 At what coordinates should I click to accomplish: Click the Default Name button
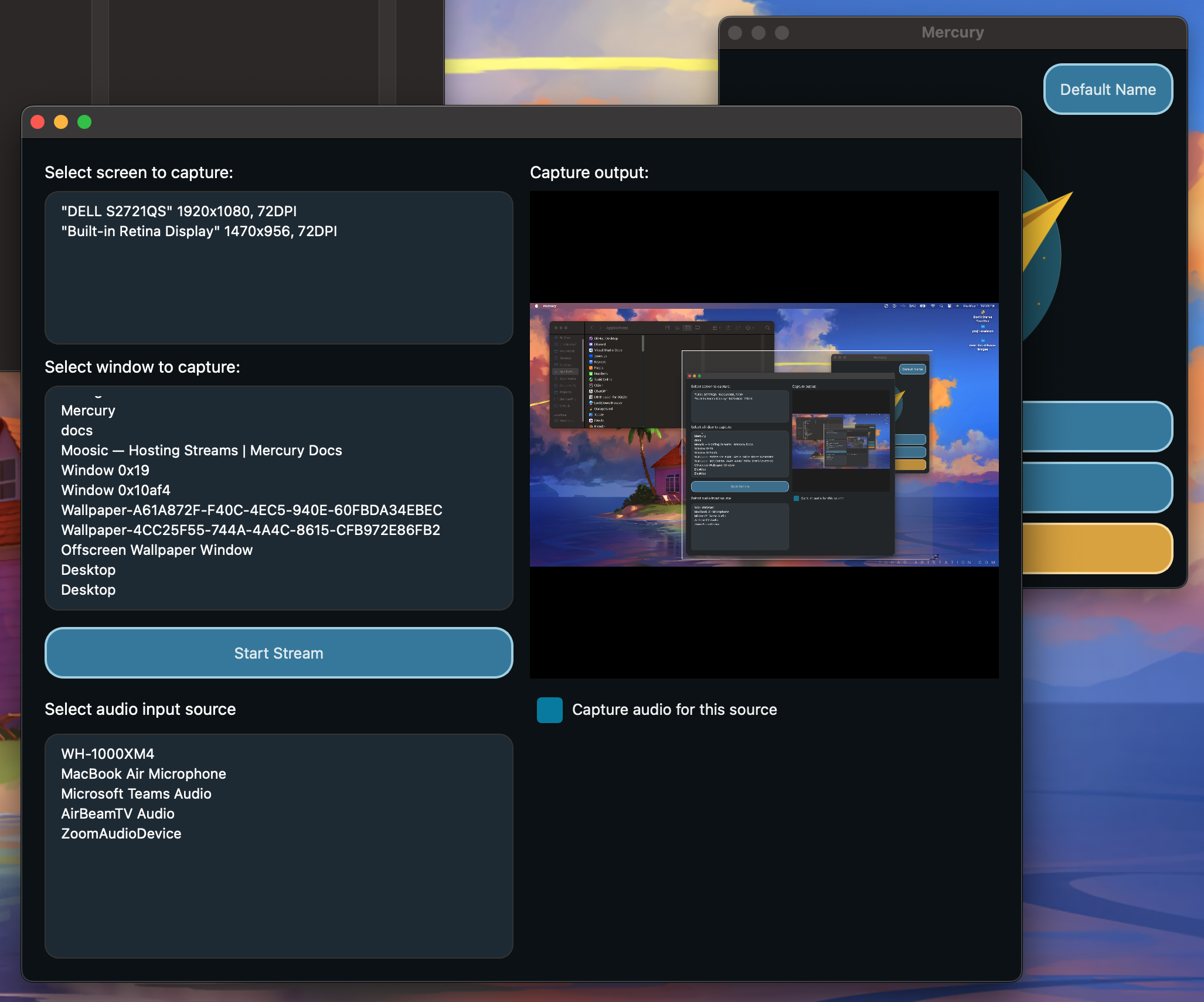1107,89
